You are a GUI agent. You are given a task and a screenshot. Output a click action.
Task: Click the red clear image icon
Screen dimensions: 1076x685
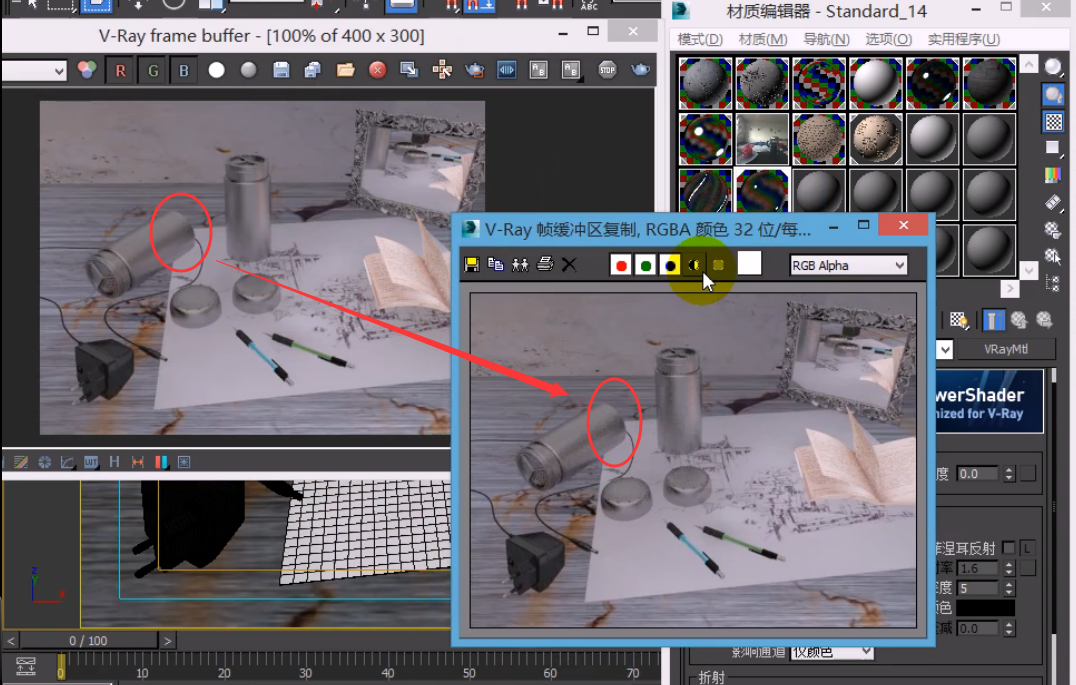(377, 70)
